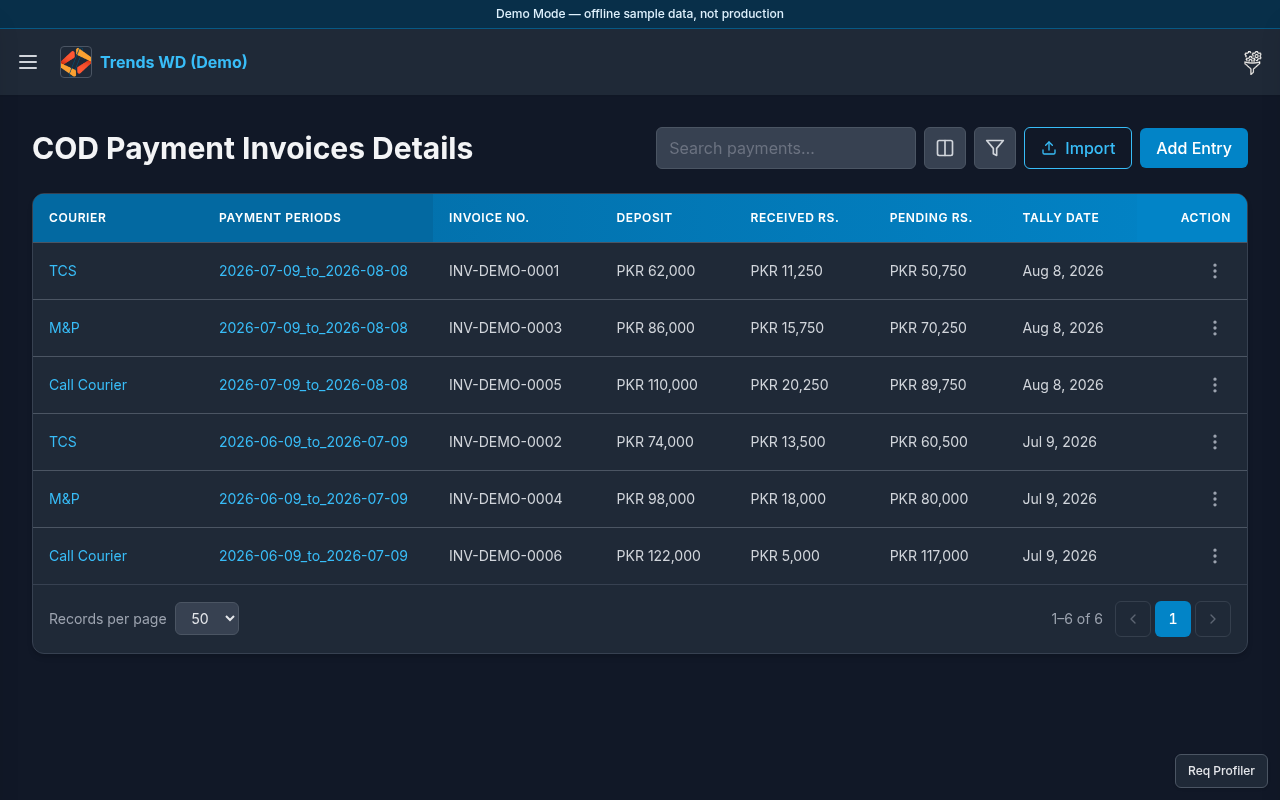
Task: Click the Trends WD logo icon
Action: [76, 62]
